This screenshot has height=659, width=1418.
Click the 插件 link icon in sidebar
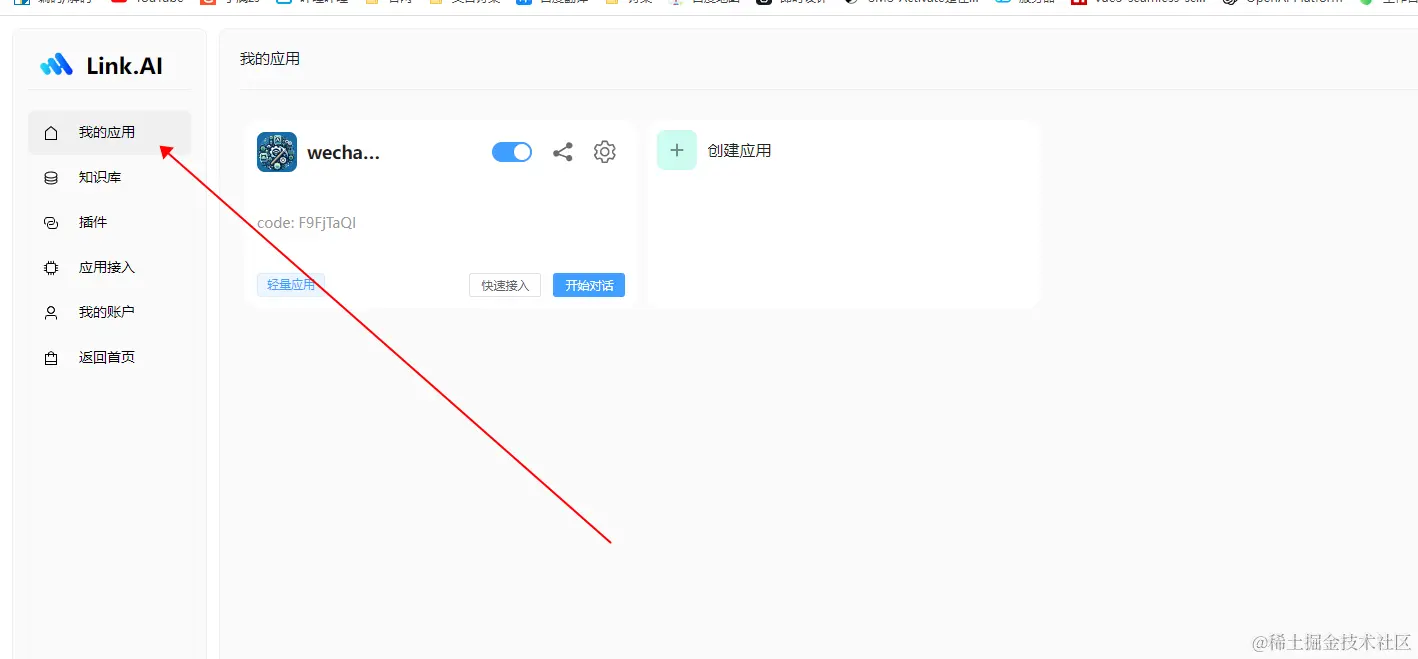click(51, 222)
